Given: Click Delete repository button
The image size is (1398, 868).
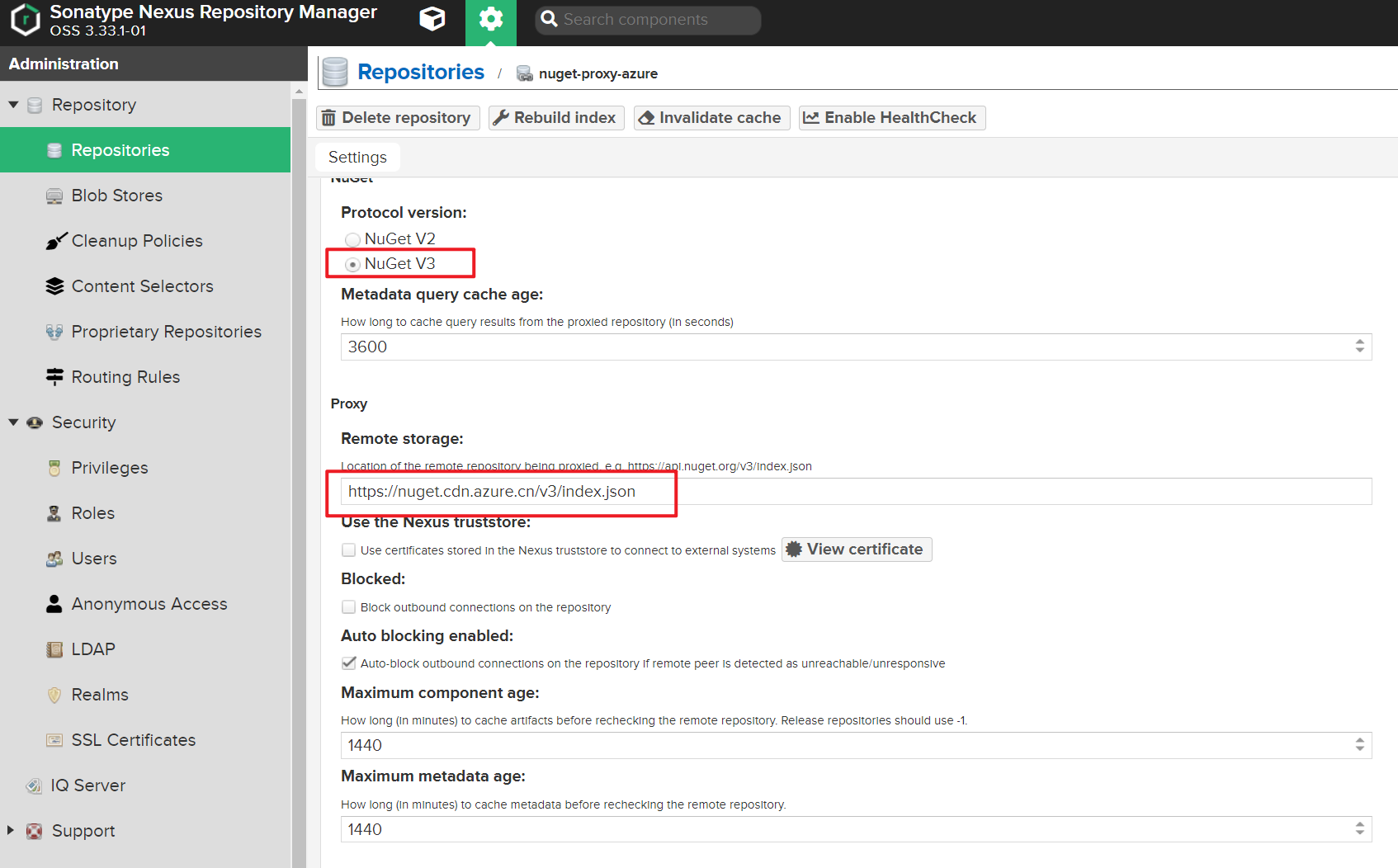Looking at the screenshot, I should pos(398,118).
